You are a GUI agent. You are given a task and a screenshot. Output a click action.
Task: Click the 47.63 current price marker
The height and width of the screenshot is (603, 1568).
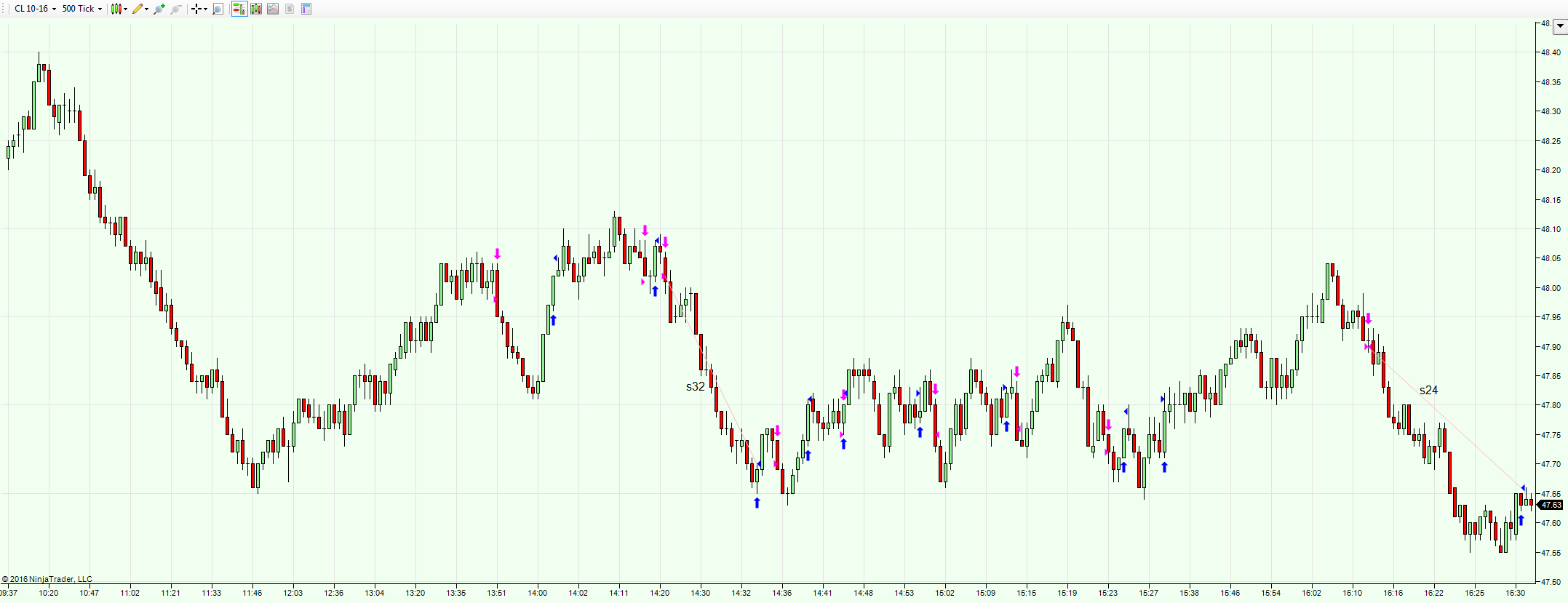pos(1551,505)
